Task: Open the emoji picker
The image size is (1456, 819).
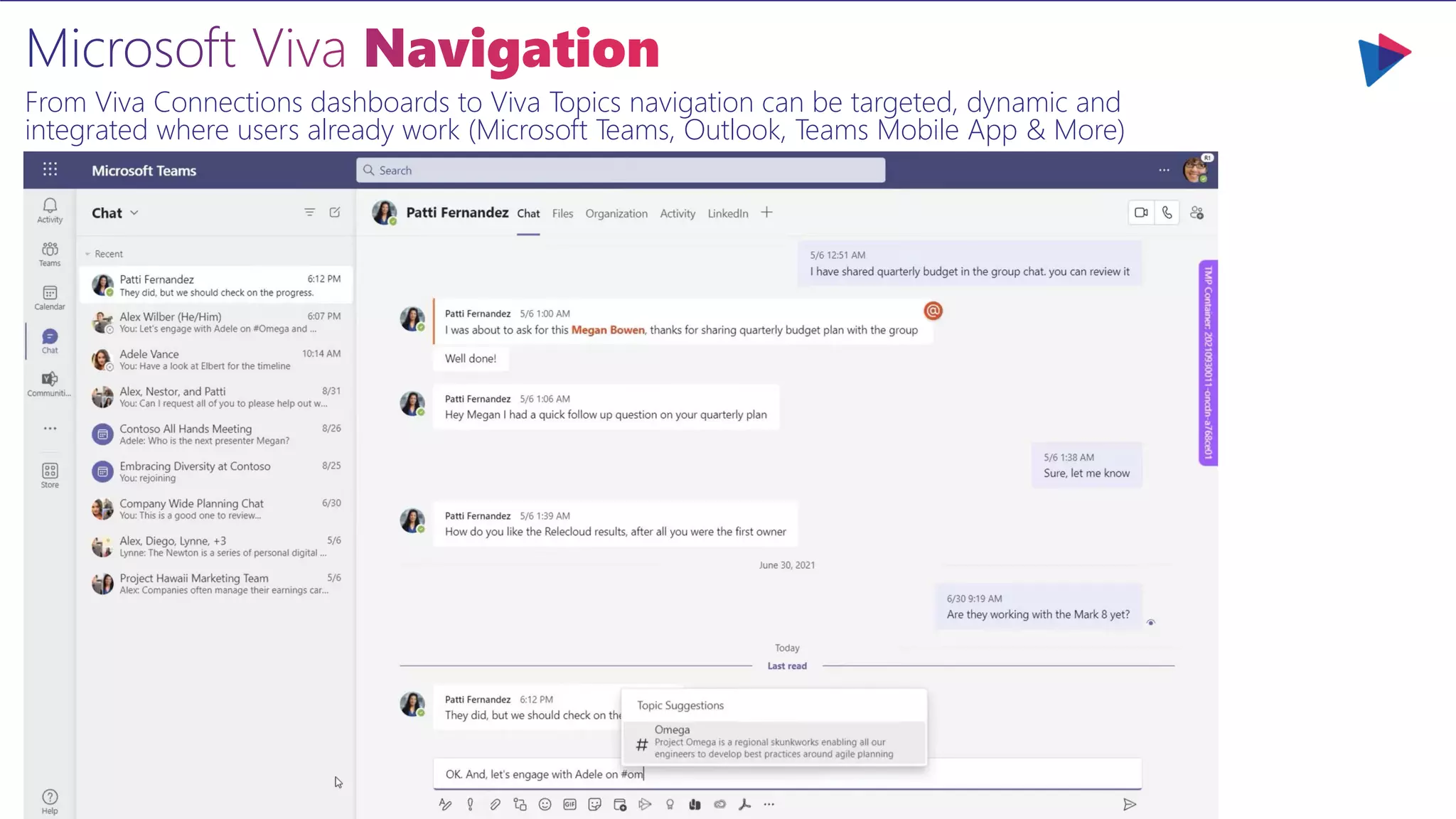Action: pos(545,804)
